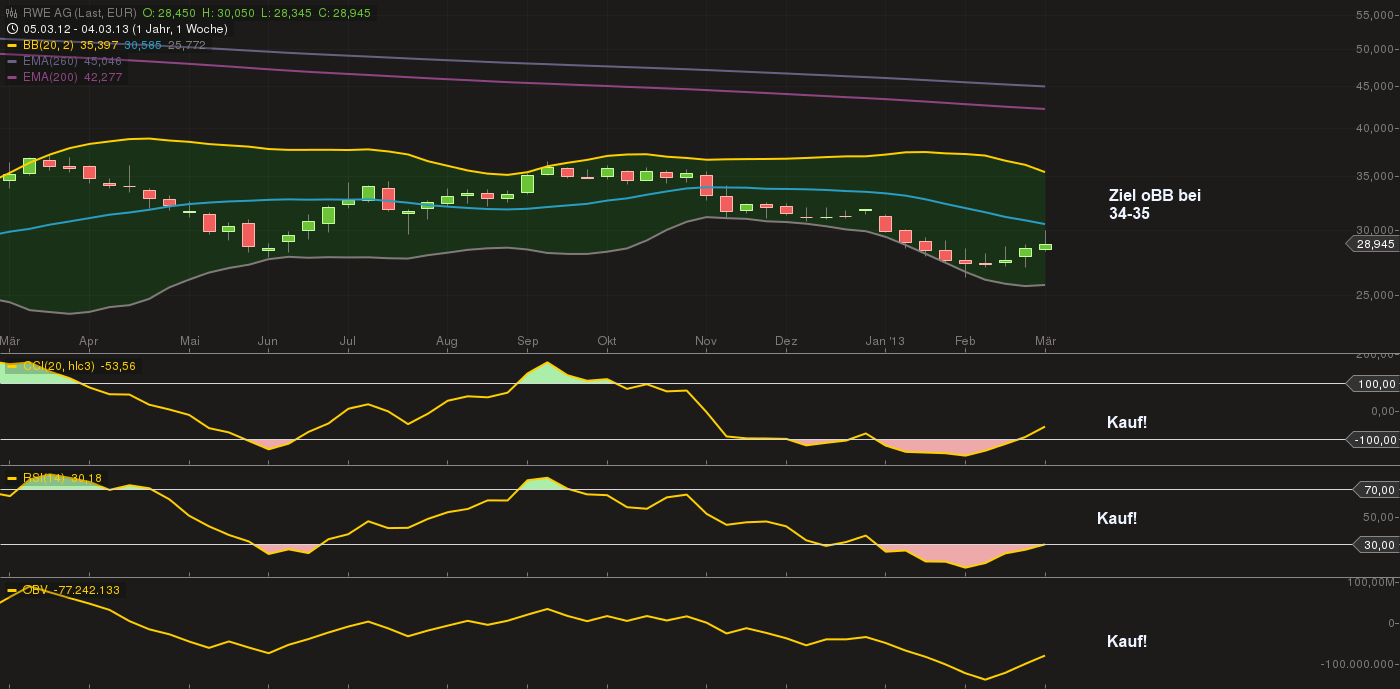
Task: Click the 'Nov' time axis label
Action: point(706,341)
